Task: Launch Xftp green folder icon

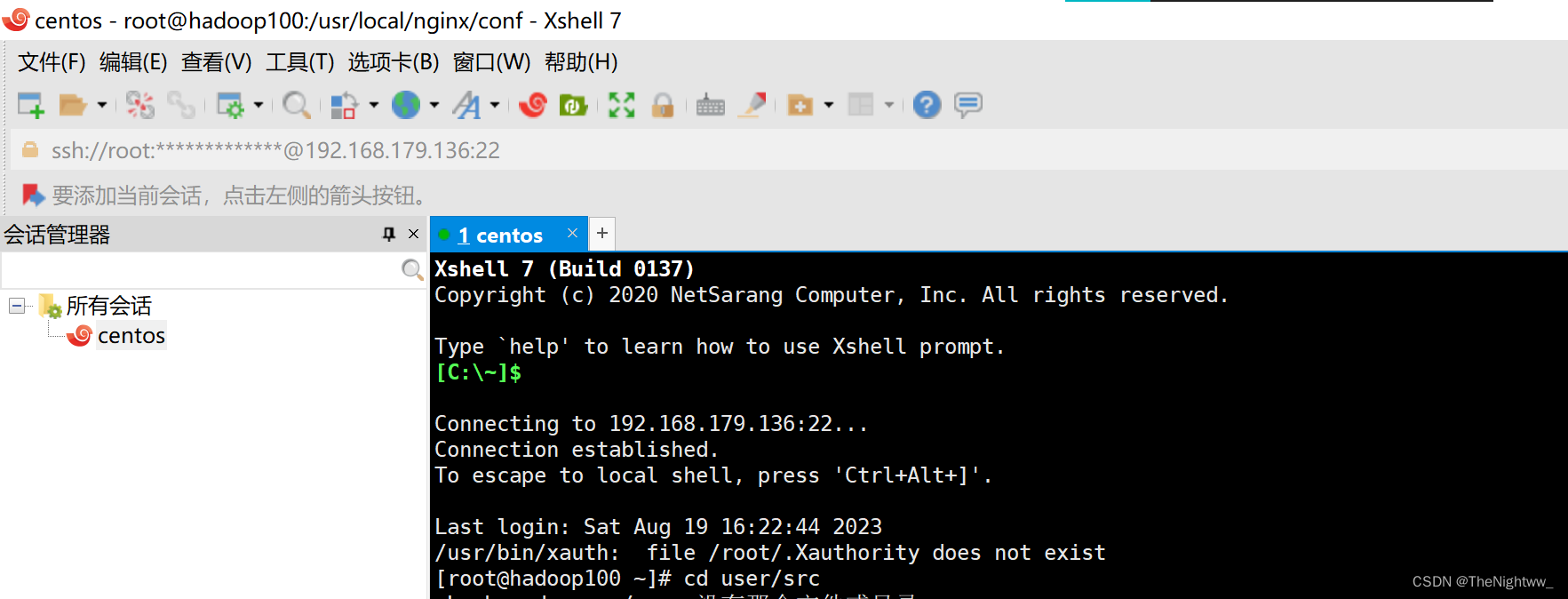Action: click(x=573, y=105)
